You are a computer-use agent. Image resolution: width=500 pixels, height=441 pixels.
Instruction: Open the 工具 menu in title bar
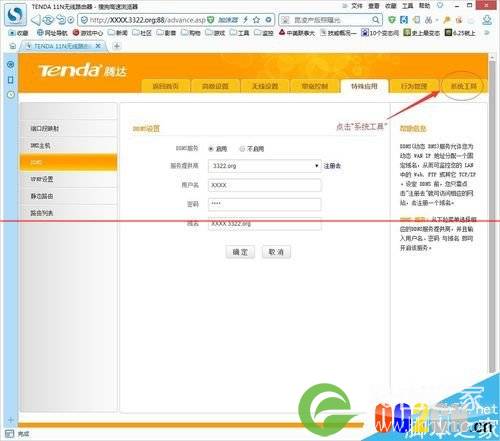tap(407, 6)
